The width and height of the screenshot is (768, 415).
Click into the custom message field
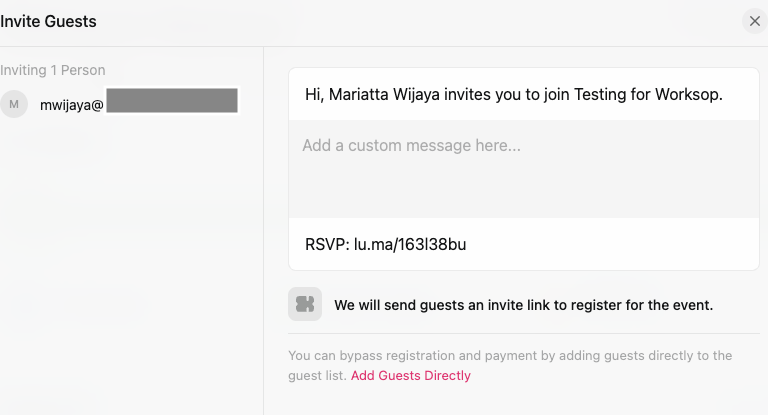pyautogui.click(x=524, y=169)
